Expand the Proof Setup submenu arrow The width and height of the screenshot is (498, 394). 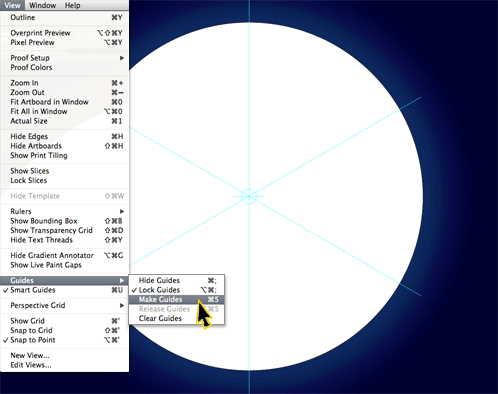[122, 58]
